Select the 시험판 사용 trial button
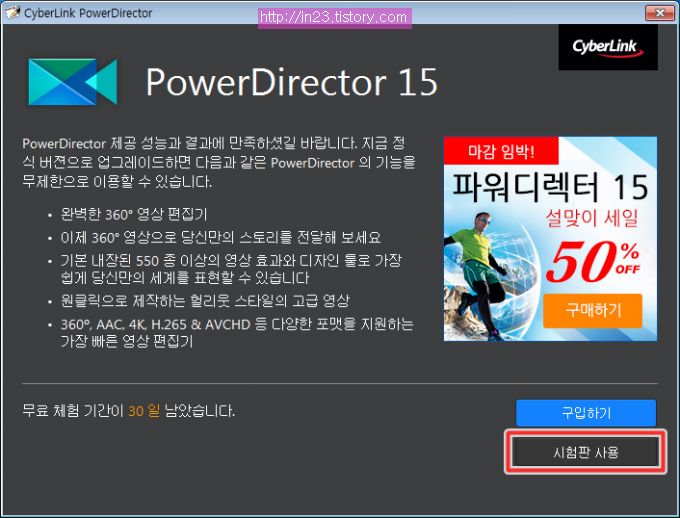Viewport: 680px width, 518px height. point(585,452)
